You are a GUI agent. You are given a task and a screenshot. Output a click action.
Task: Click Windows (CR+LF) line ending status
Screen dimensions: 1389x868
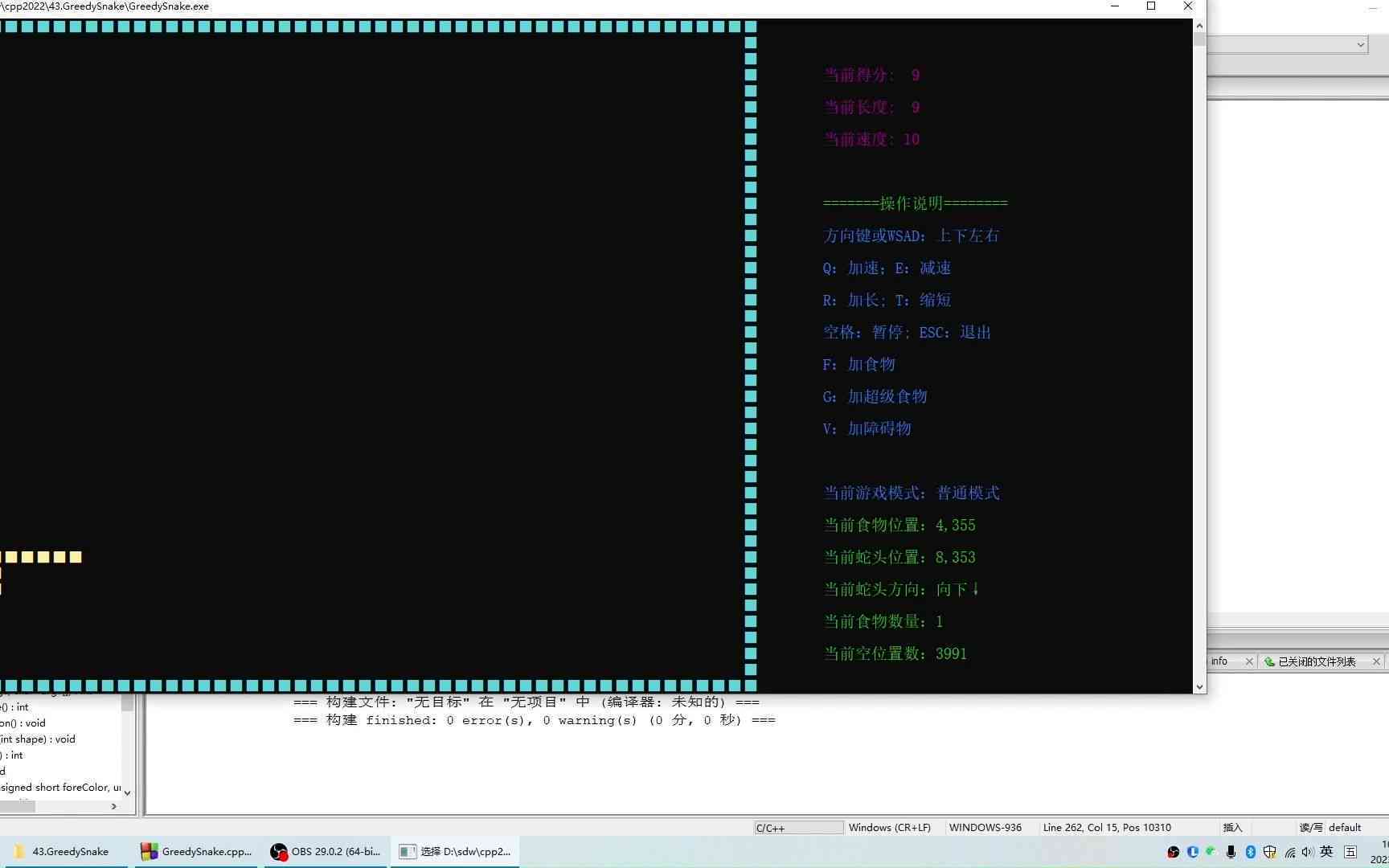coord(890,828)
